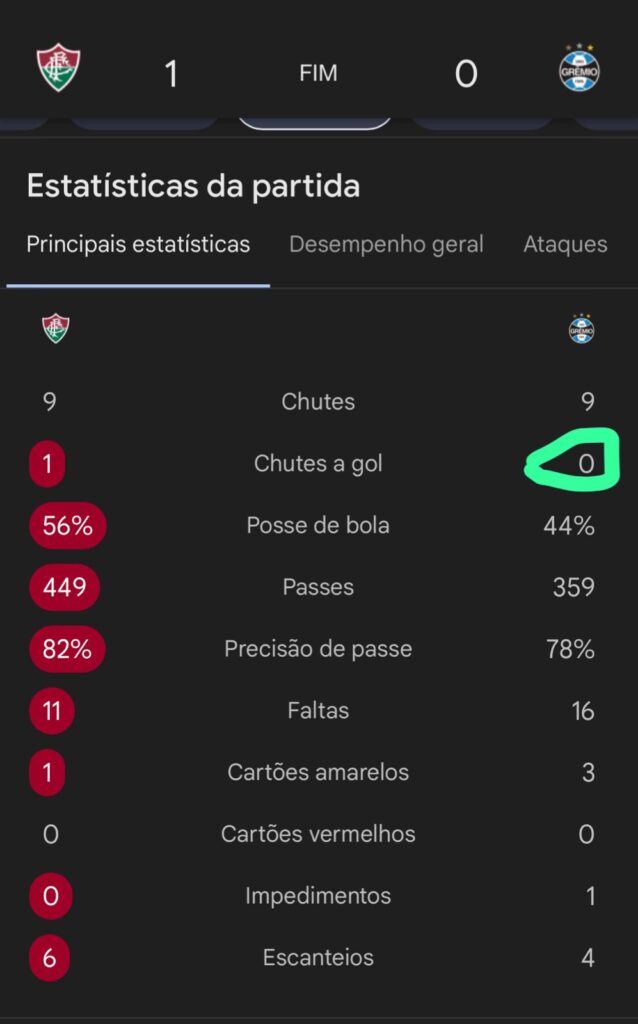Image resolution: width=638 pixels, height=1024 pixels.
Task: Click the Chutes a gol stat label
Action: coord(318,464)
